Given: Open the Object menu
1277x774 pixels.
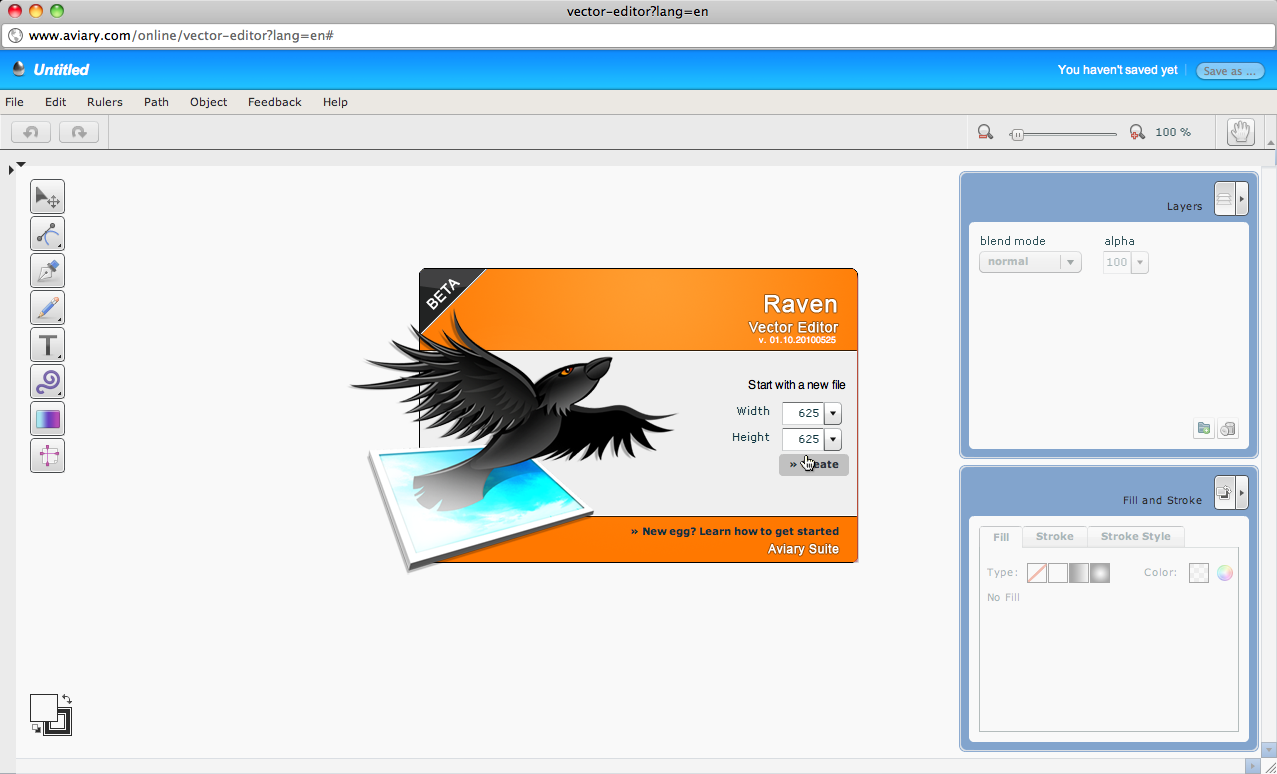Looking at the screenshot, I should click(x=208, y=102).
